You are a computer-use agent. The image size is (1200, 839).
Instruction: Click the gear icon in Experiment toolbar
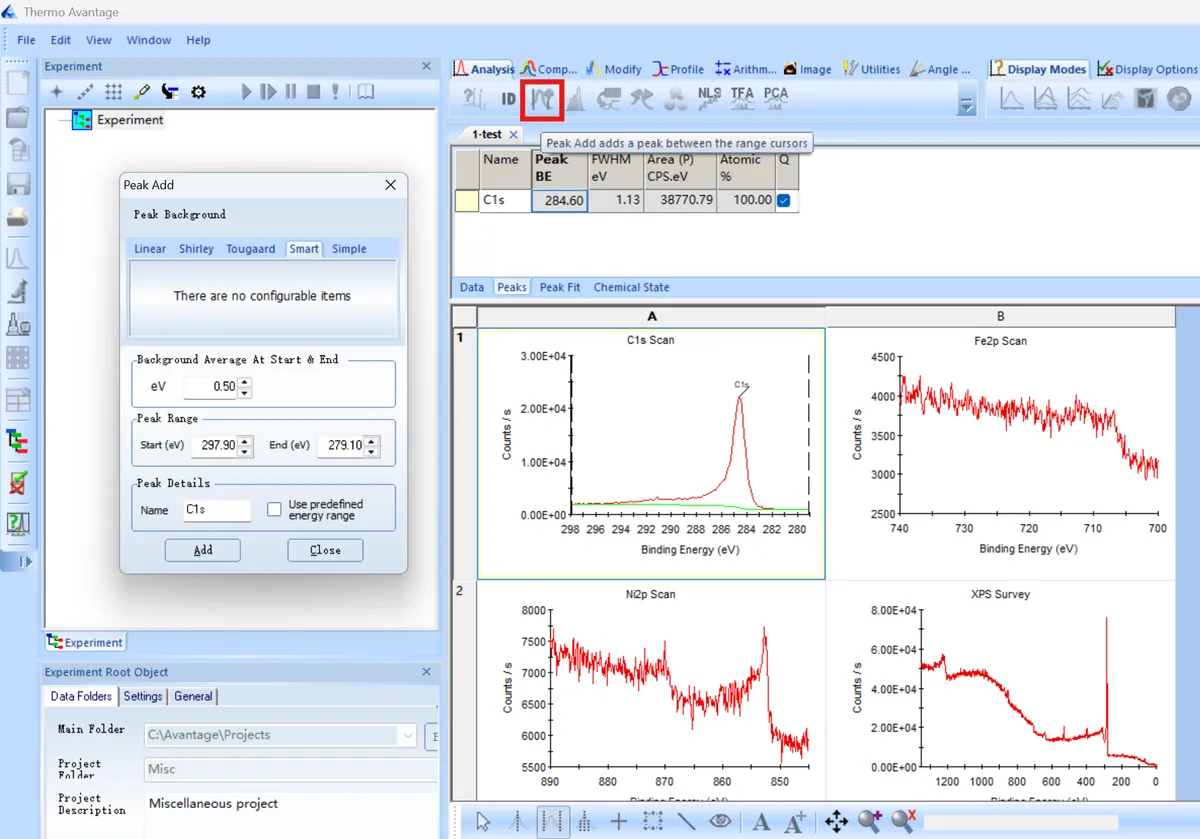click(x=198, y=92)
